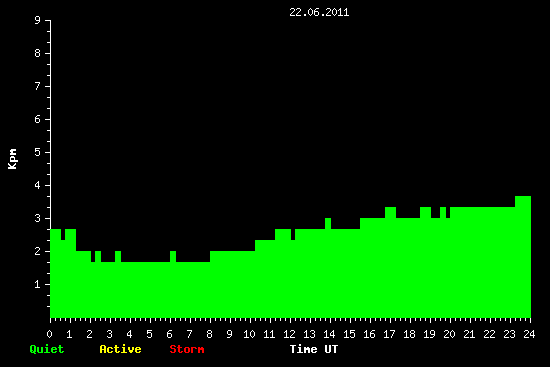Click the Kp value 9 axis label
The image size is (550, 367).
pos(38,20)
